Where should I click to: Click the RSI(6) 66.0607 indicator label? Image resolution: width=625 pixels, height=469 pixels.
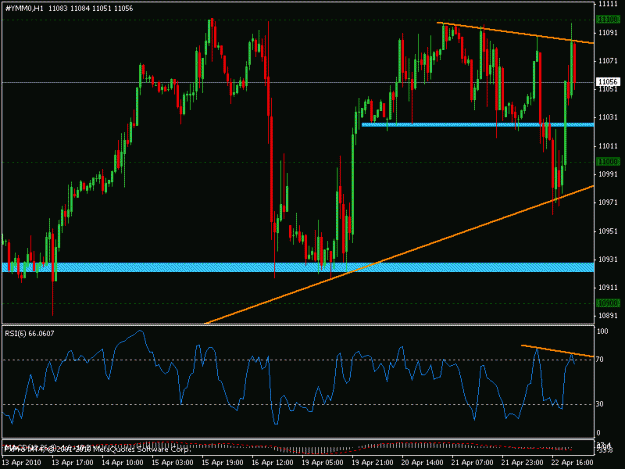(x=29, y=334)
